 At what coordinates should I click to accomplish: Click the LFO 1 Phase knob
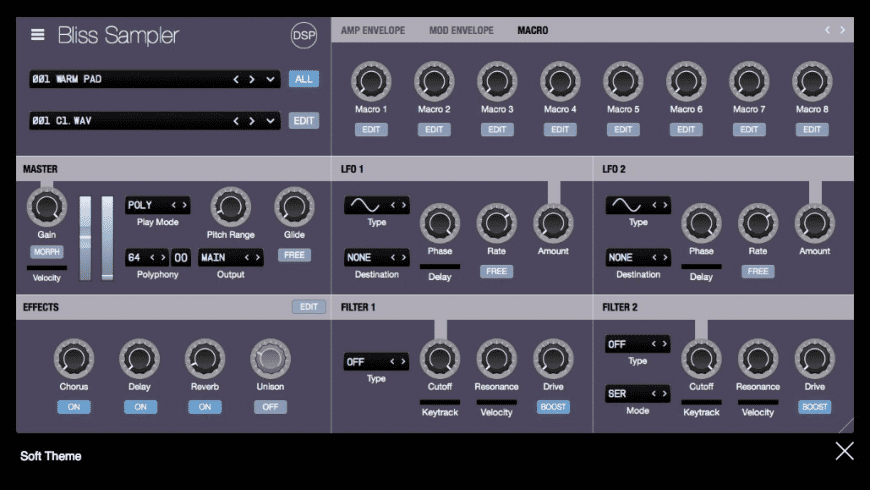click(439, 223)
